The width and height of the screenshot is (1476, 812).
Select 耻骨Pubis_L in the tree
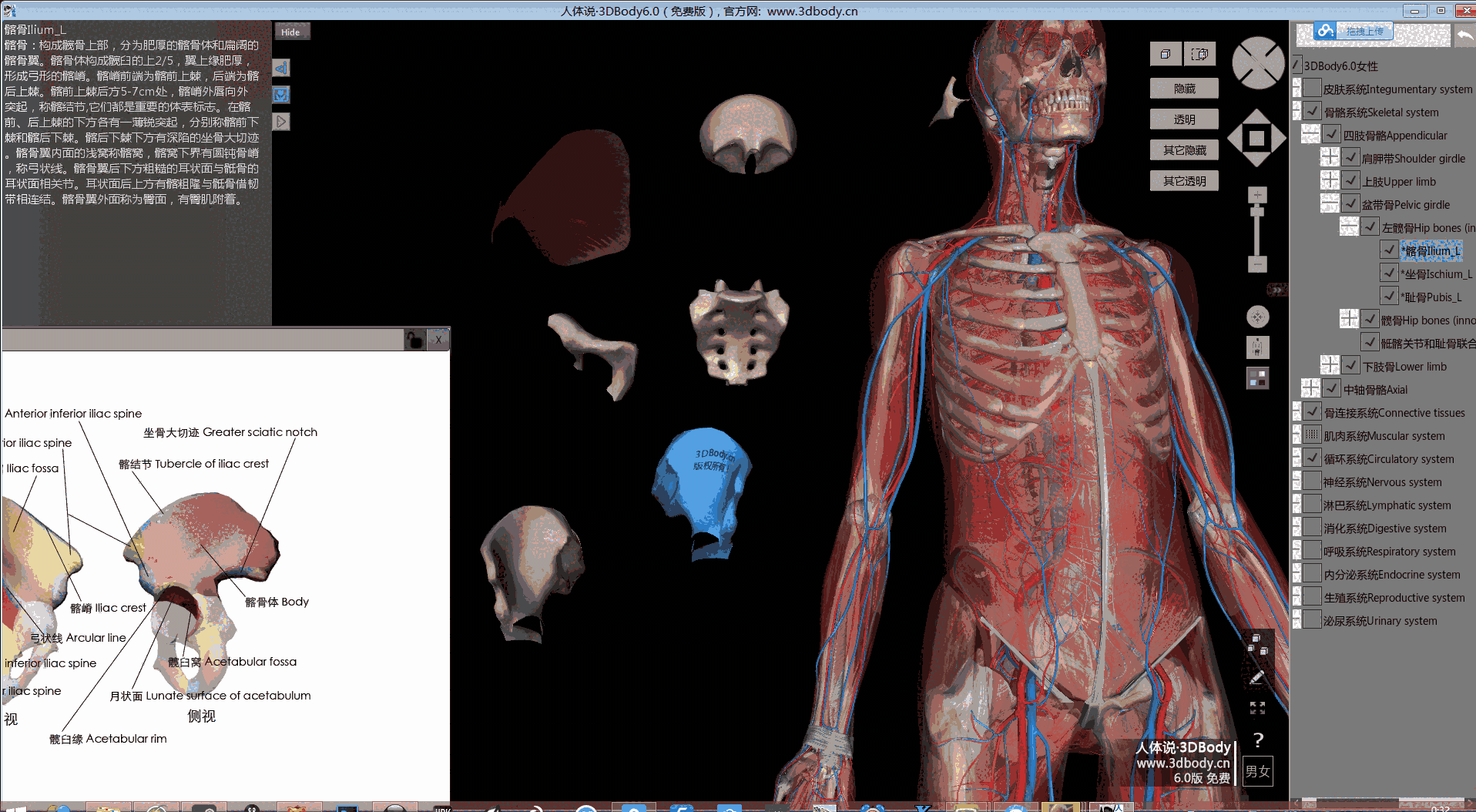(1431, 297)
